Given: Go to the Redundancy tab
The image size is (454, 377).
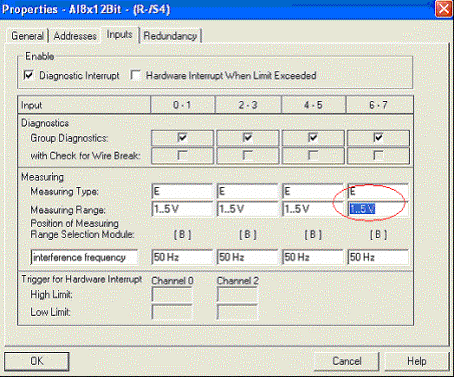Looking at the screenshot, I should (x=170, y=36).
